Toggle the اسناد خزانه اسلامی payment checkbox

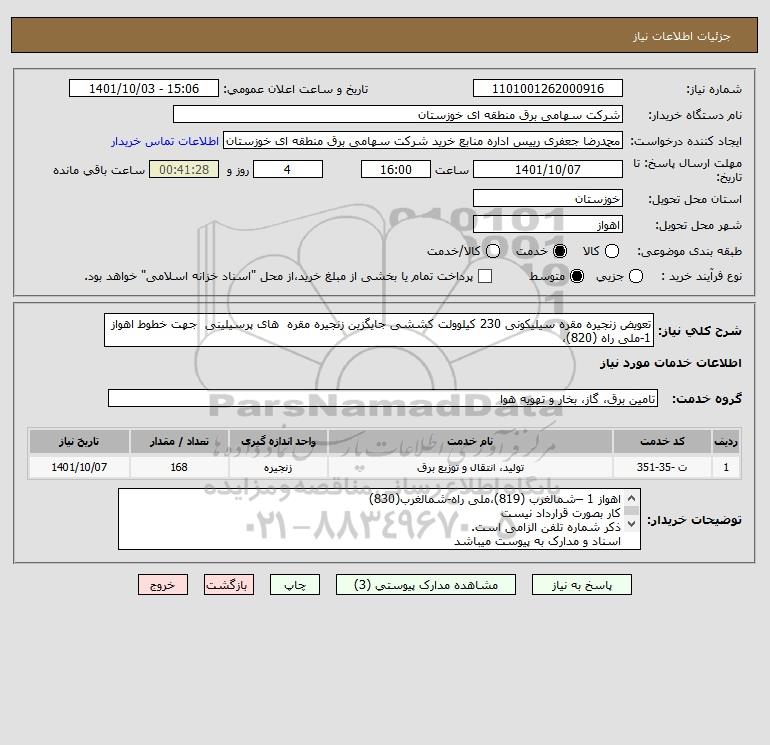(x=485, y=276)
